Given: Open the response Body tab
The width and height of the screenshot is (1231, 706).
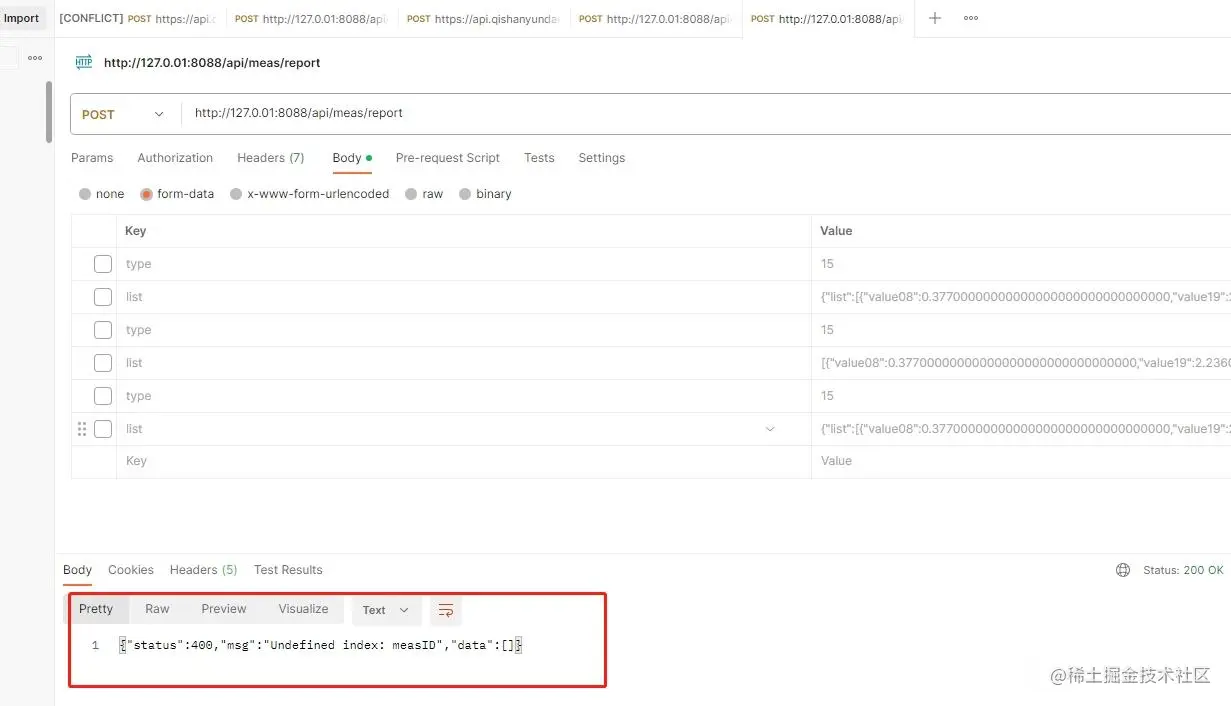Looking at the screenshot, I should (77, 570).
